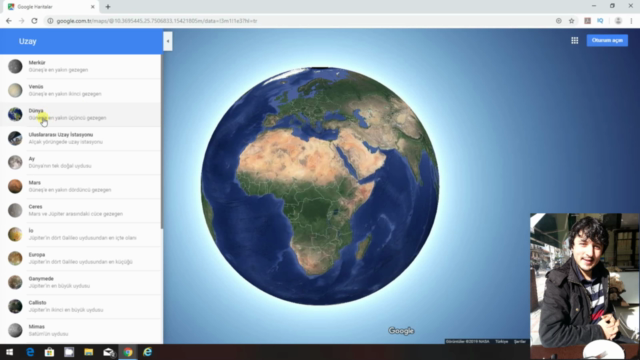Select the Merkür planet thumbnail
The height and width of the screenshot is (360, 640).
pos(15,66)
